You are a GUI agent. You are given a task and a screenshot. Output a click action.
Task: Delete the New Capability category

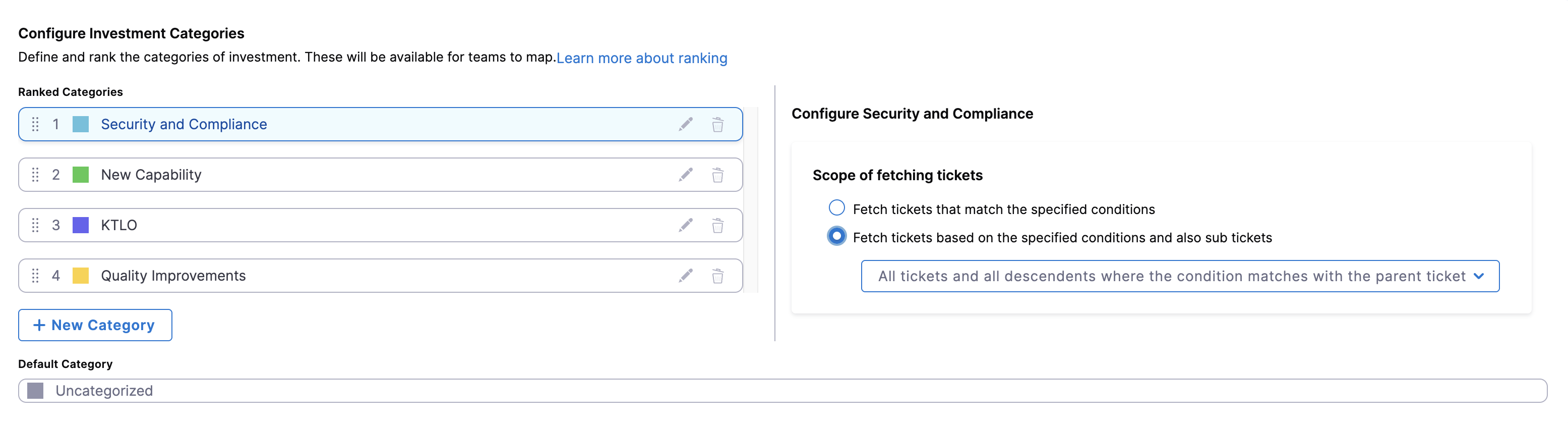(717, 175)
